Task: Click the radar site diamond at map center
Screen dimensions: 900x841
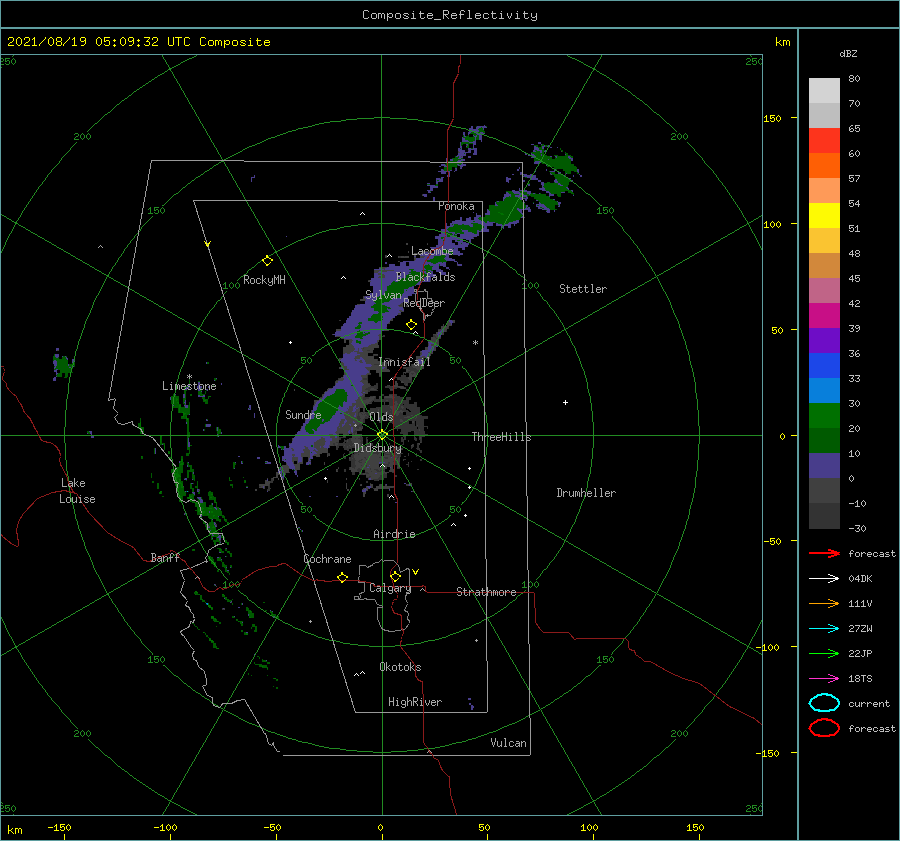Action: tap(382, 435)
